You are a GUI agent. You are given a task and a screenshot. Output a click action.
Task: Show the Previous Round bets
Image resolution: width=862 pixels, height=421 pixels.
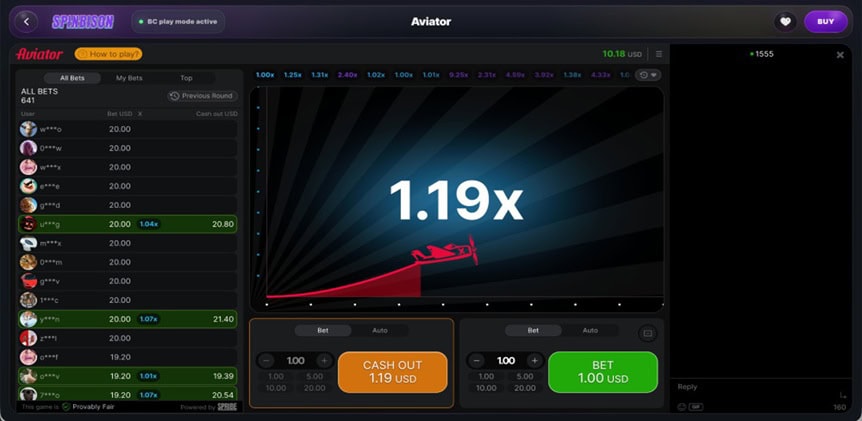203,96
